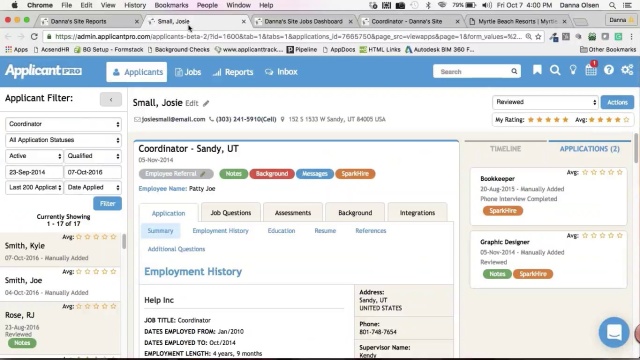Click the blue Messages tag
Image resolution: width=640 pixels, height=360 pixels.
point(315,174)
